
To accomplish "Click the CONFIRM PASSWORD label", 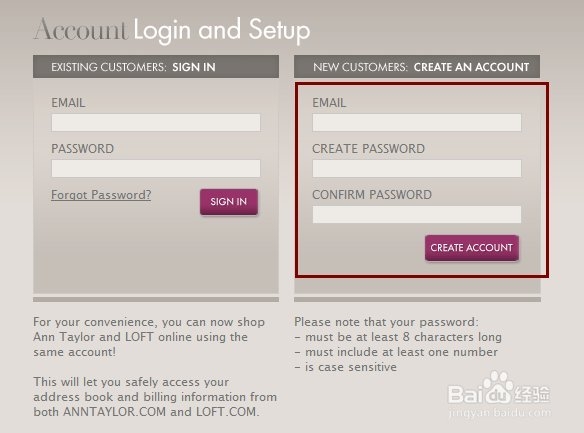I will (x=372, y=195).
